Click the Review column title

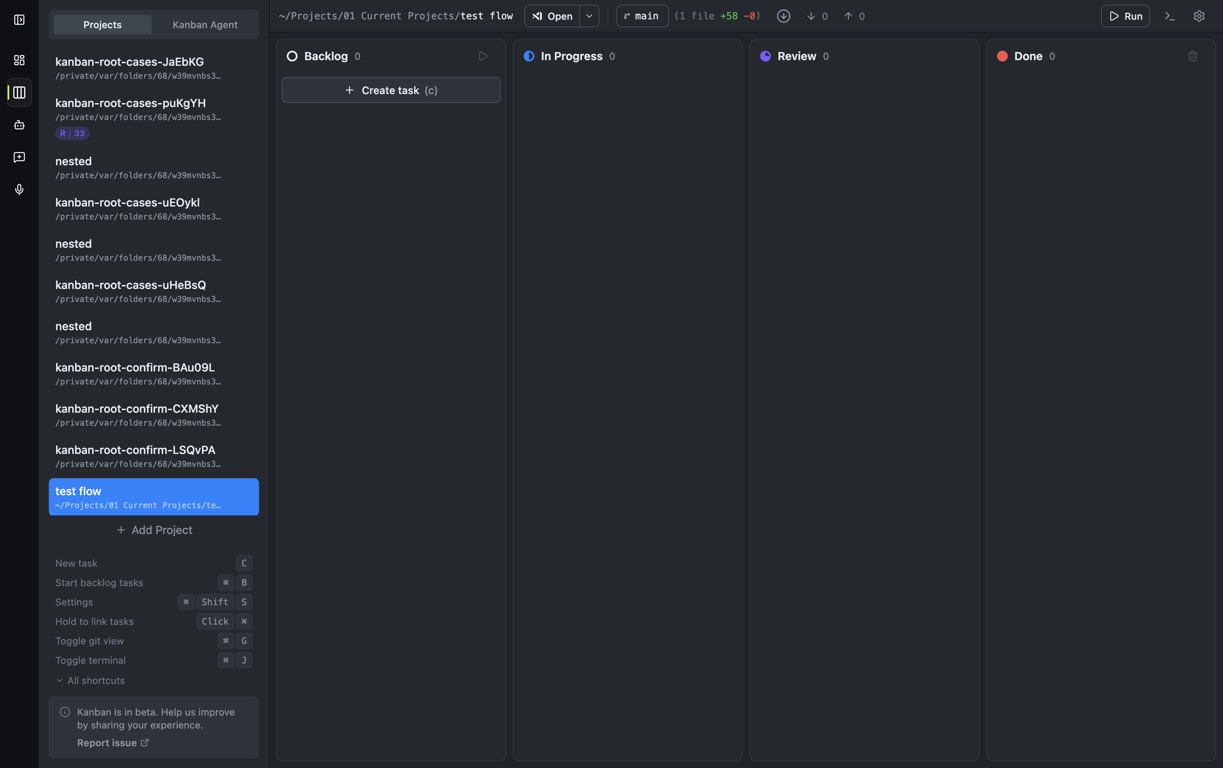coord(797,56)
